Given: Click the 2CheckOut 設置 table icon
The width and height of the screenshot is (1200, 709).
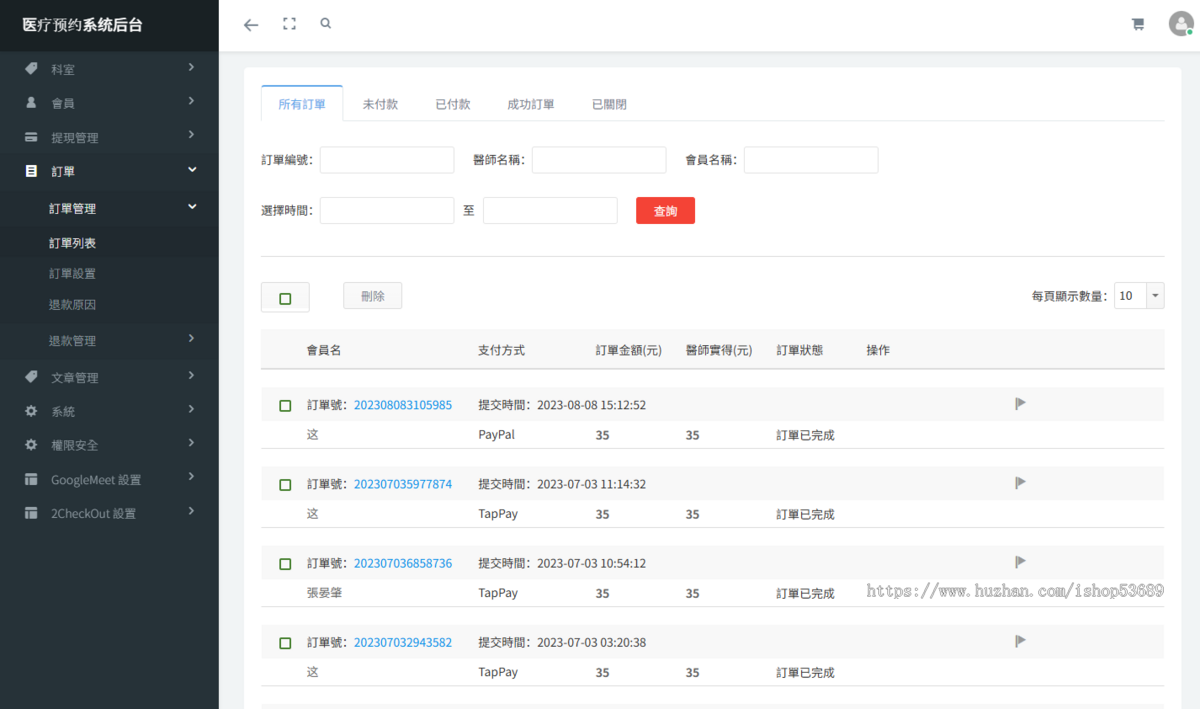Looking at the screenshot, I should coord(31,513).
